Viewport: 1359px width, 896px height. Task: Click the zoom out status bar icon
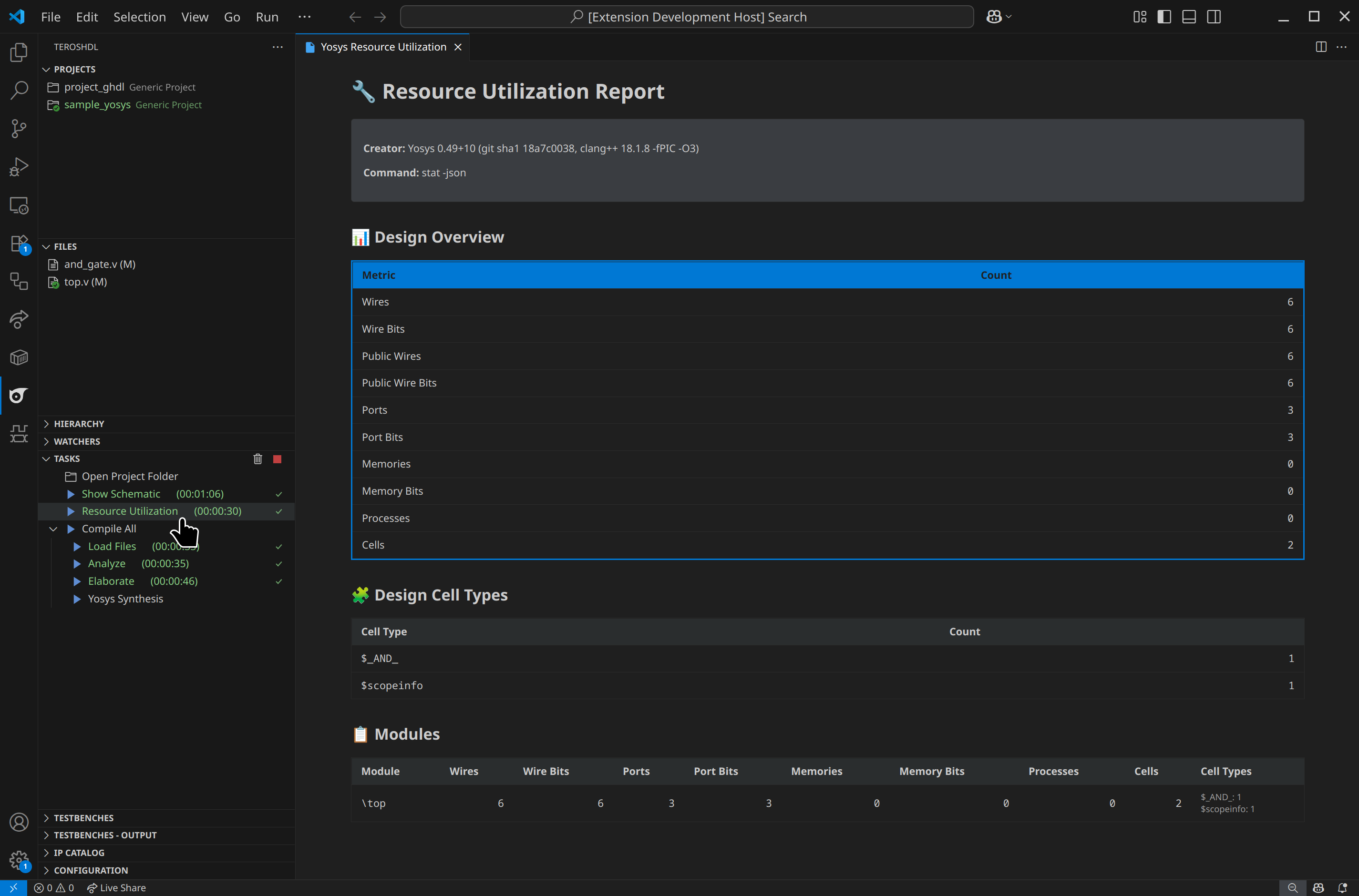tap(1292, 887)
